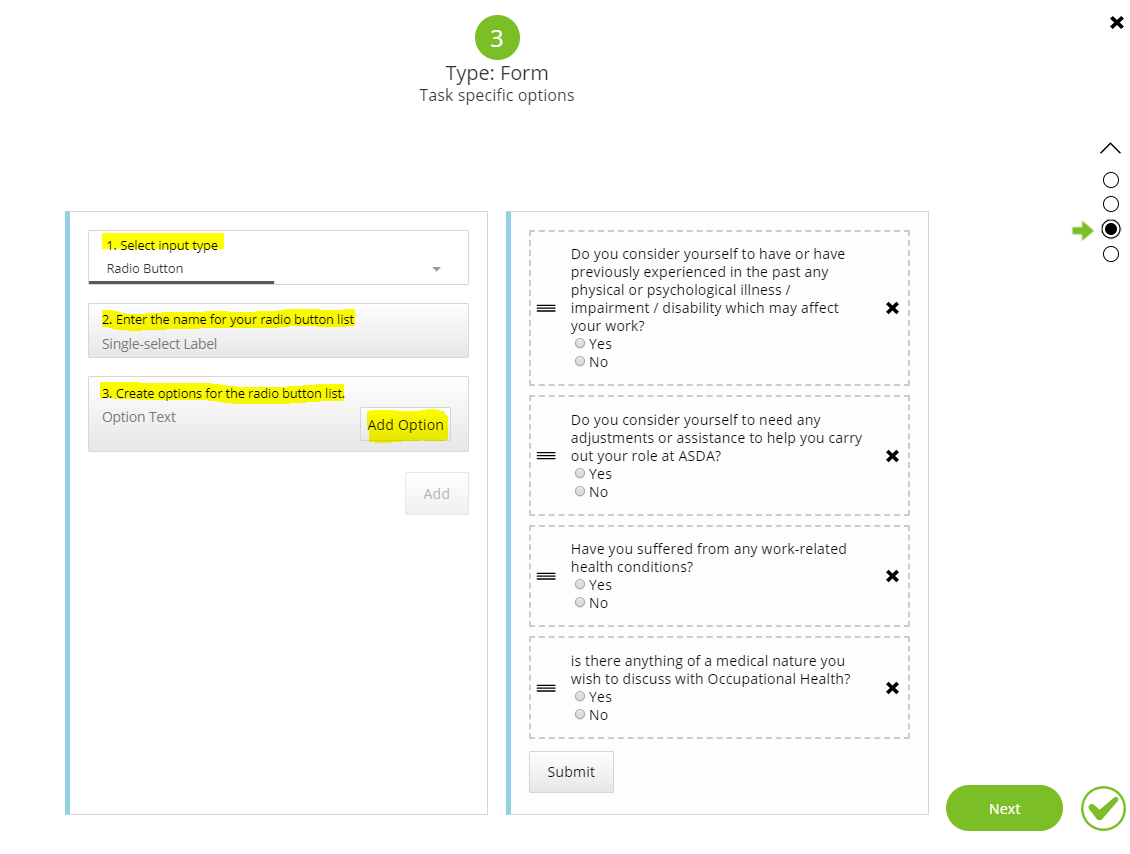
Task: Delete the physical or psychological illness question
Action: click(x=892, y=308)
